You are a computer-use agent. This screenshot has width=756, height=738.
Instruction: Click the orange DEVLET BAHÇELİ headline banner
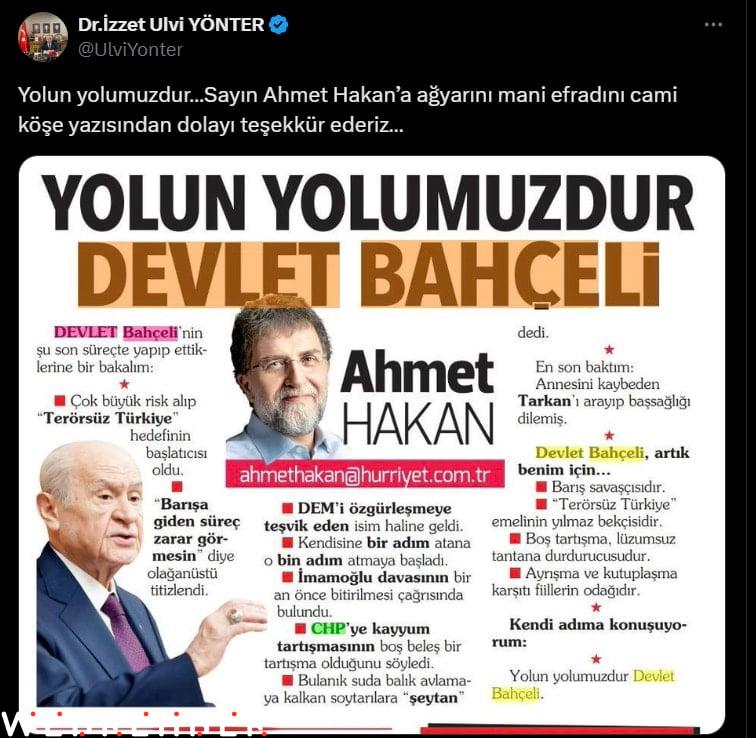pos(368,274)
